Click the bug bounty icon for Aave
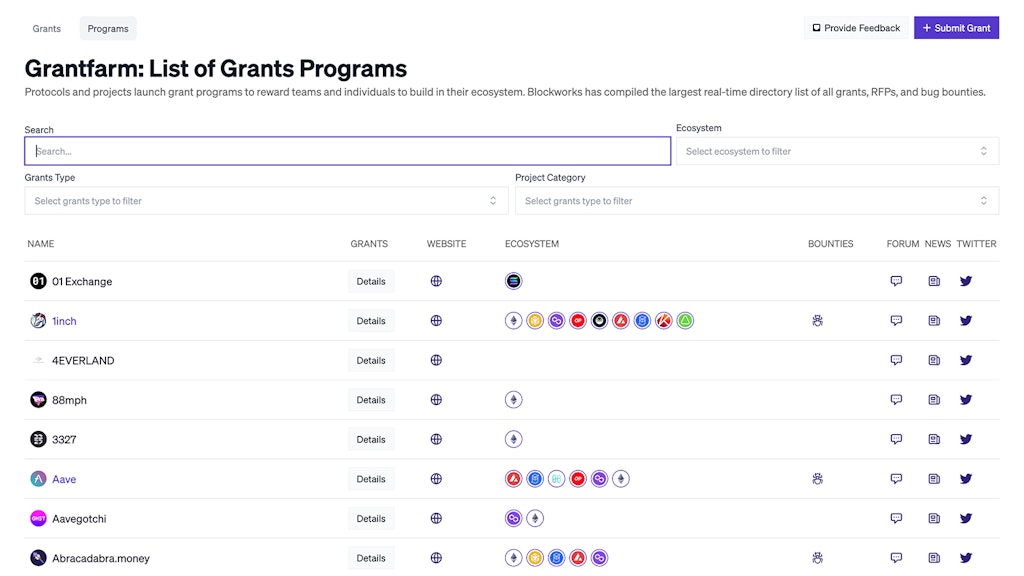Screen dimensions: 1024x576 tap(817, 479)
